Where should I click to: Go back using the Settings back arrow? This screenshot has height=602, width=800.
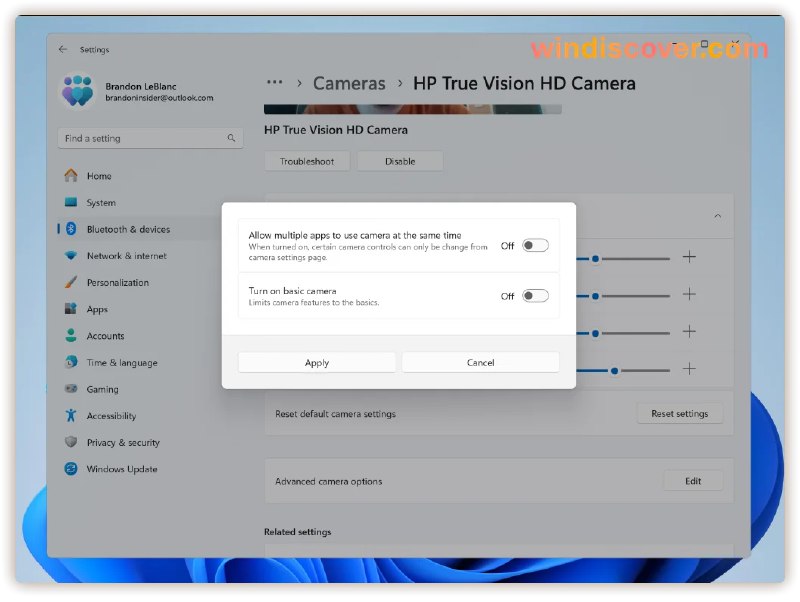coord(63,49)
